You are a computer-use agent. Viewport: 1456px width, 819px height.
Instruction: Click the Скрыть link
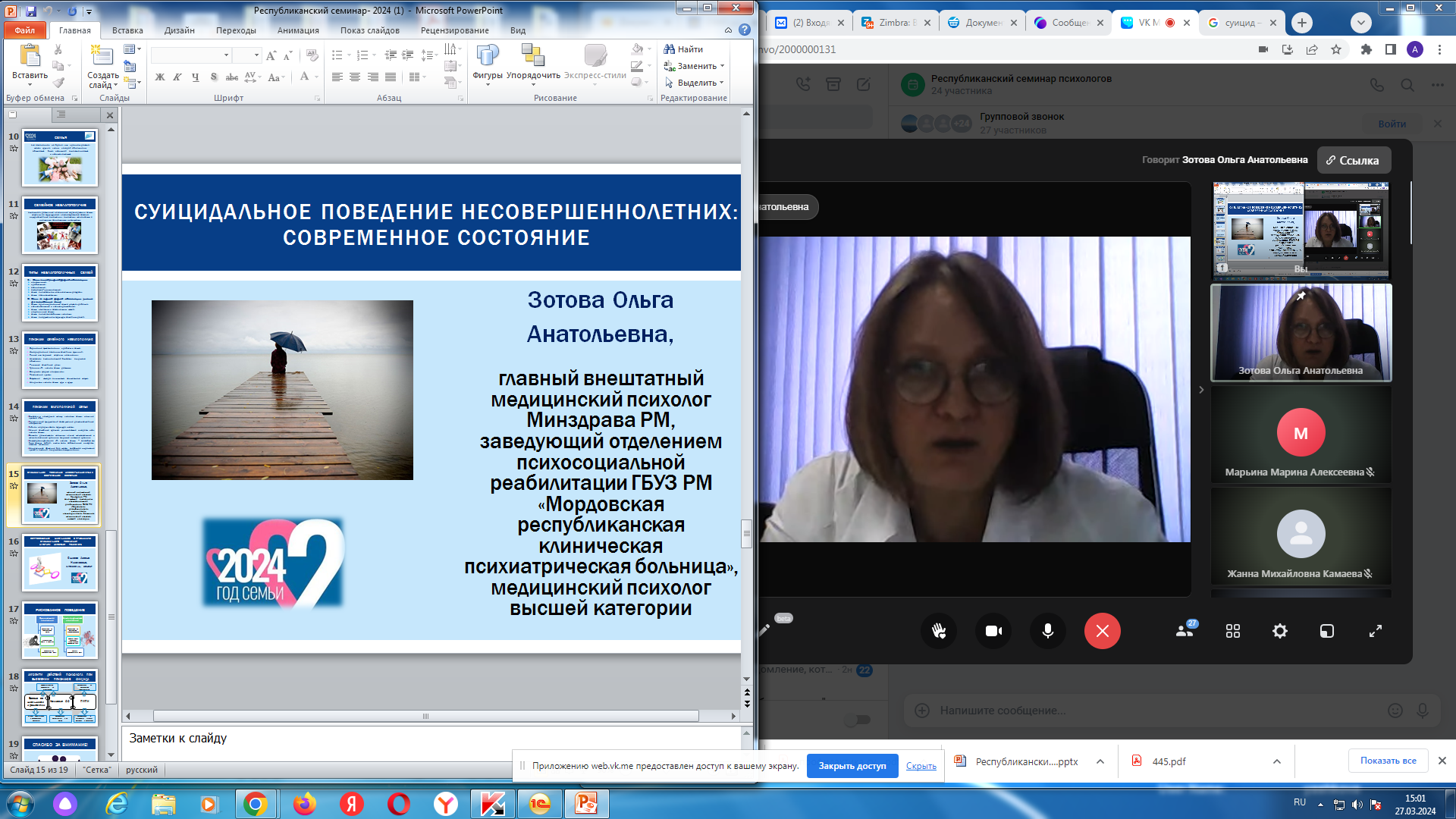(x=921, y=766)
